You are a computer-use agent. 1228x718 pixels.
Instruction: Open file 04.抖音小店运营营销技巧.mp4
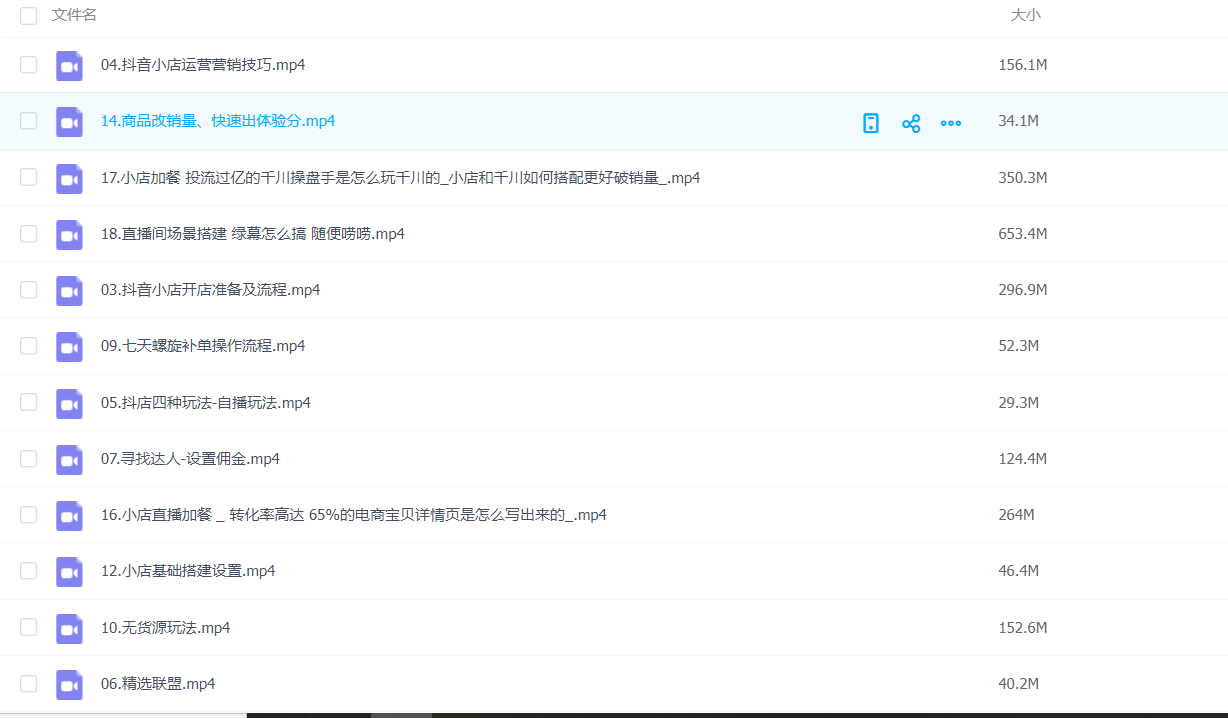(203, 65)
